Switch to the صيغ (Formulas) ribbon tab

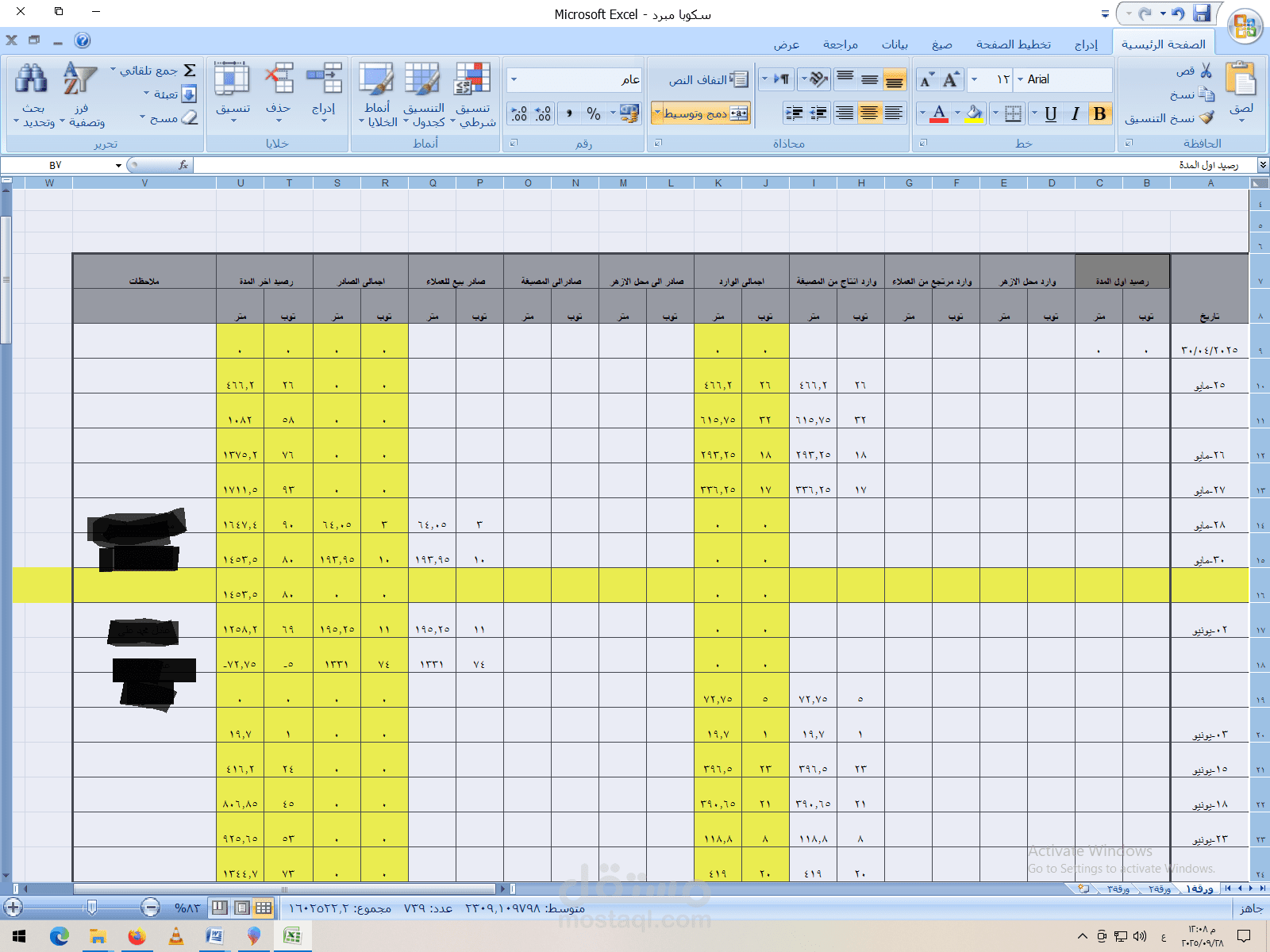pos(942,44)
